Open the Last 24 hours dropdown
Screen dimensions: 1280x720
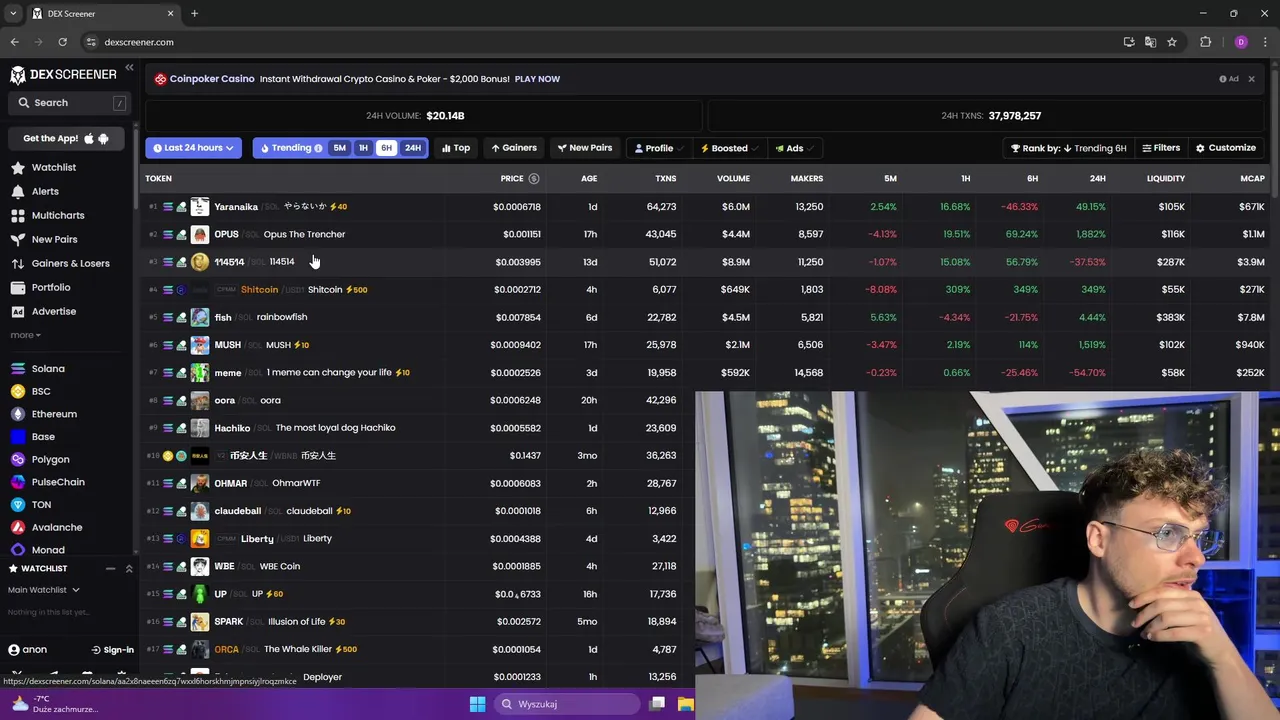click(x=193, y=148)
